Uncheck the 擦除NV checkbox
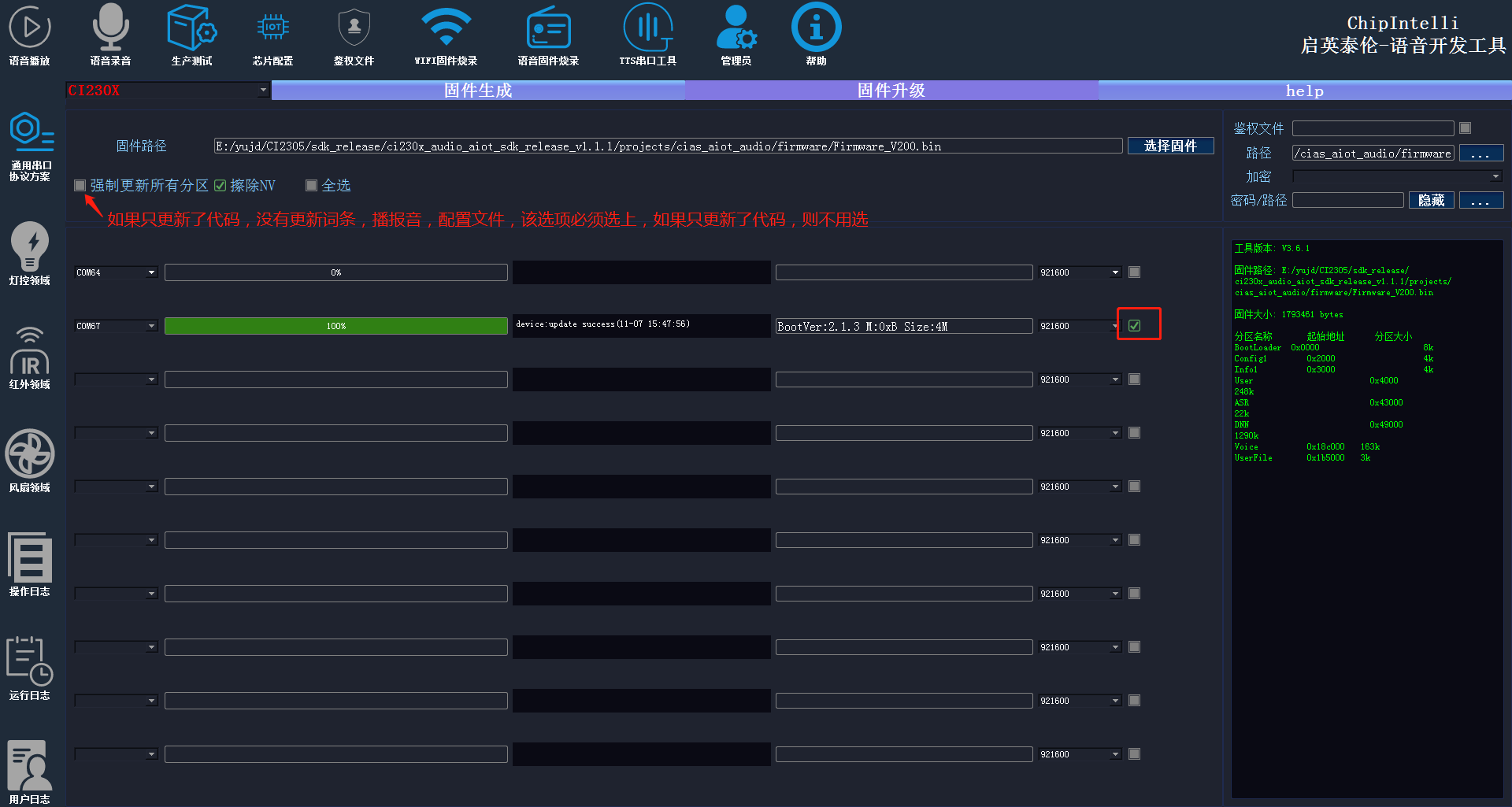The width and height of the screenshot is (1512, 807). (220, 186)
